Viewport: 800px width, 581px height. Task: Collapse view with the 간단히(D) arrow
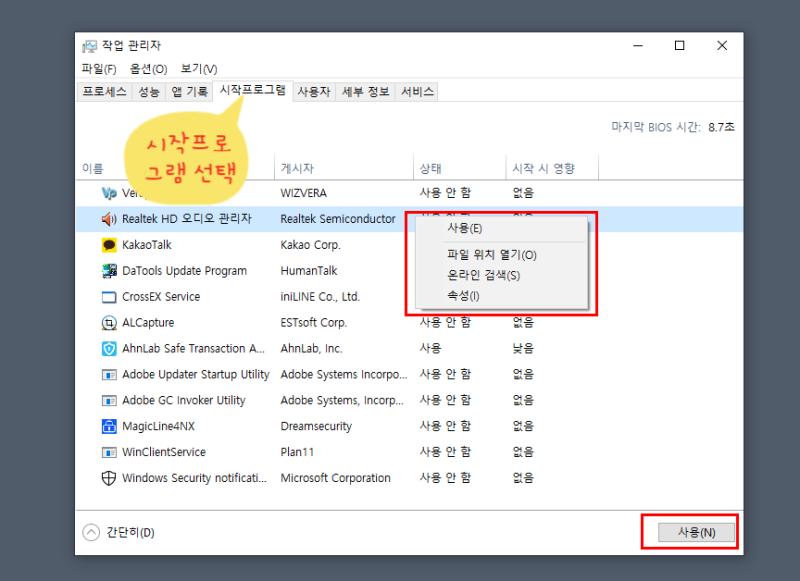[91, 533]
